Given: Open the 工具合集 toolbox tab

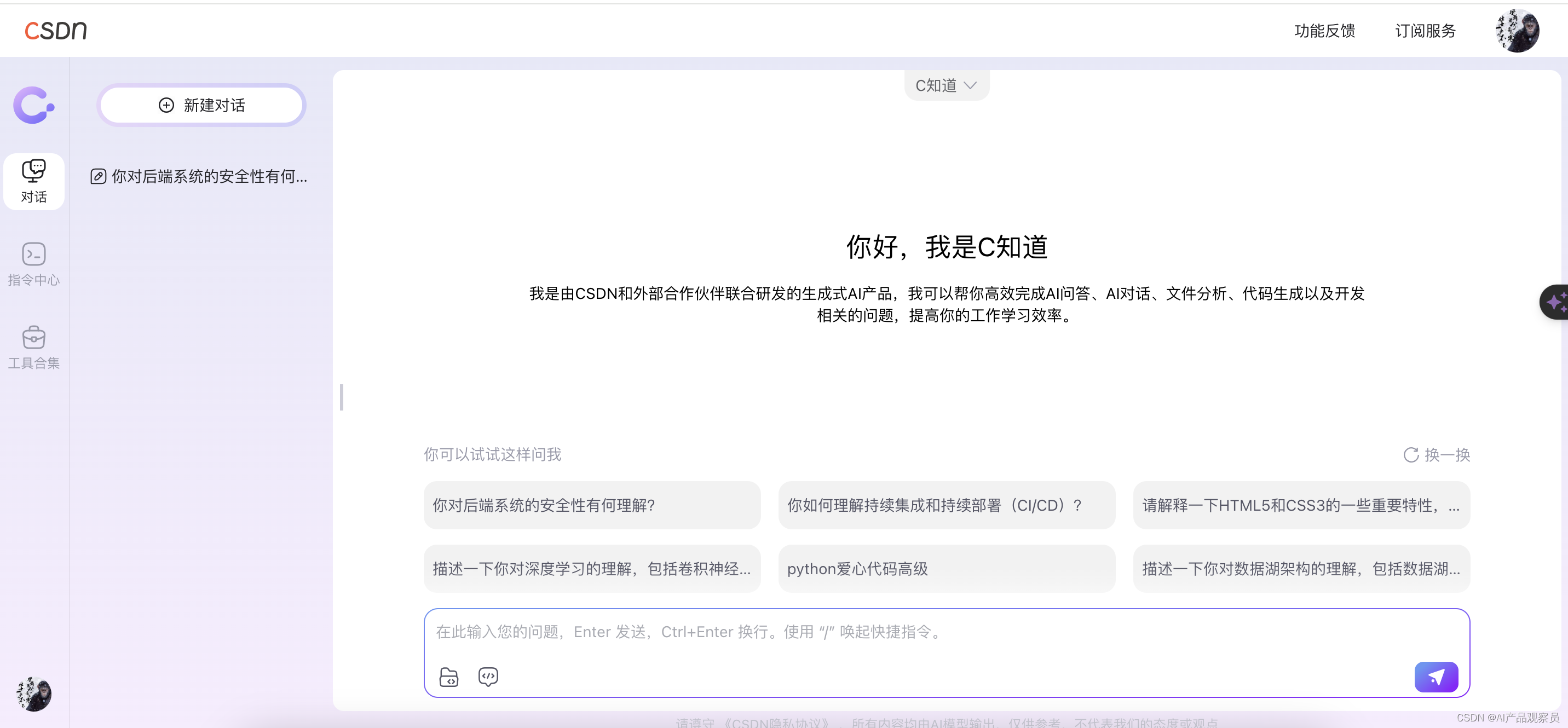Looking at the screenshot, I should click(33, 348).
